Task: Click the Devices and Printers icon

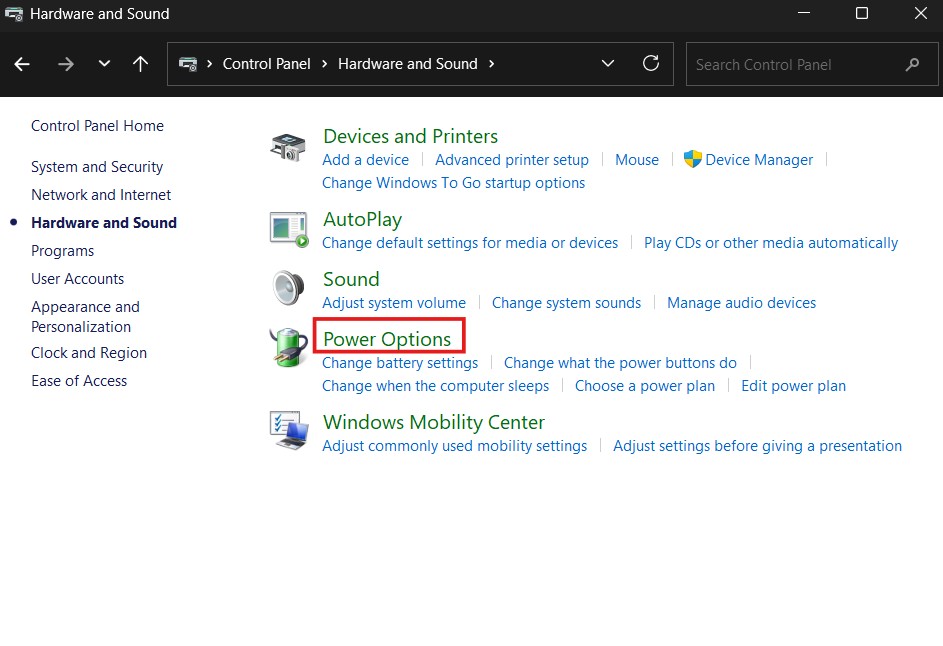Action: tap(288, 147)
